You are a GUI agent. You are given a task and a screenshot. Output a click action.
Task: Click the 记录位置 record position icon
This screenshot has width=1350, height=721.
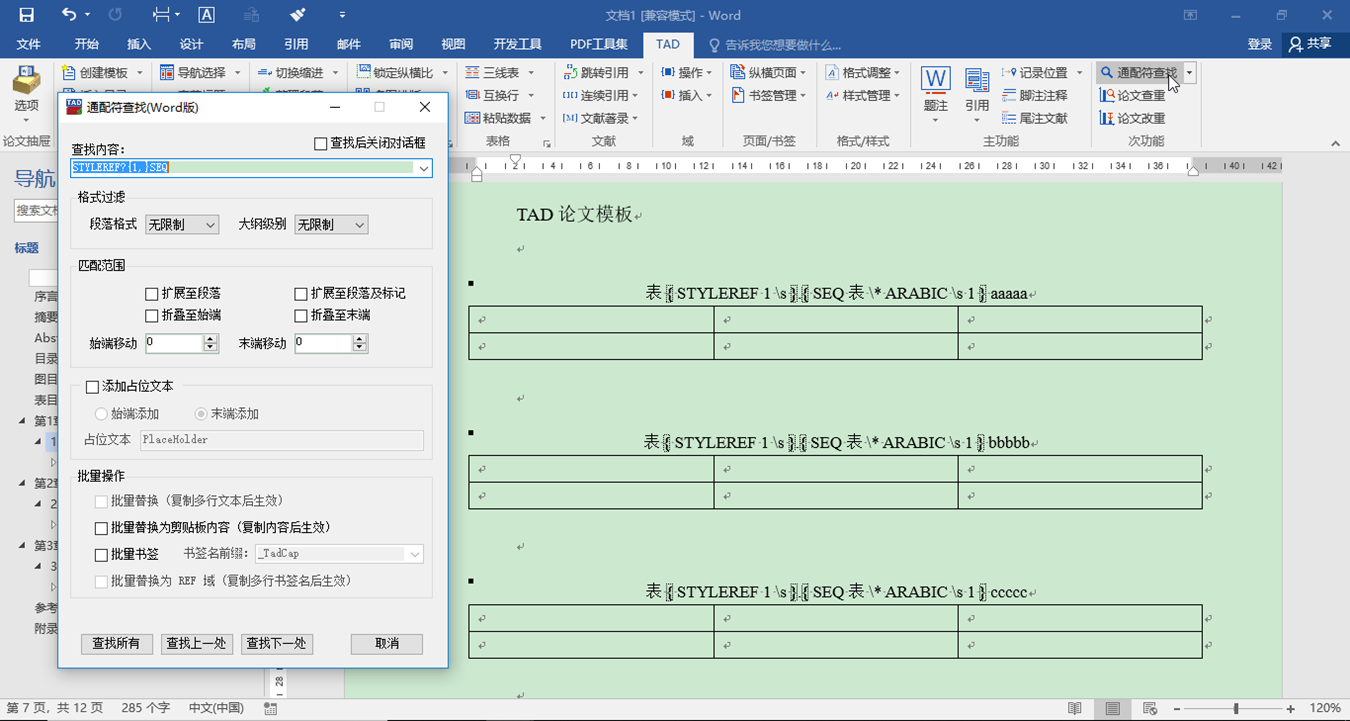click(x=1009, y=73)
